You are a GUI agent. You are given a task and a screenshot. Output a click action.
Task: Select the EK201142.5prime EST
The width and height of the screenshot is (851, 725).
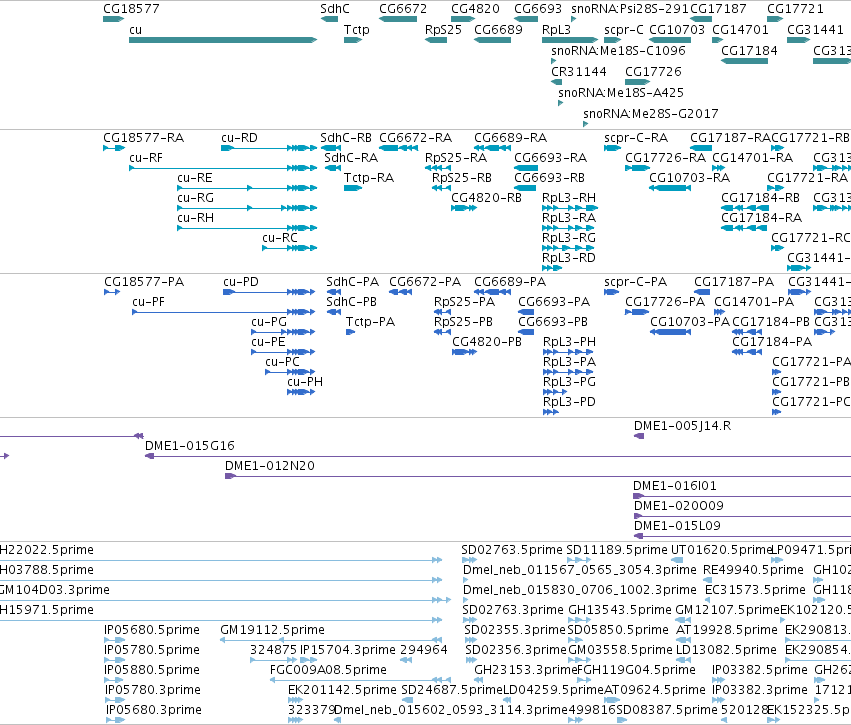point(295,700)
